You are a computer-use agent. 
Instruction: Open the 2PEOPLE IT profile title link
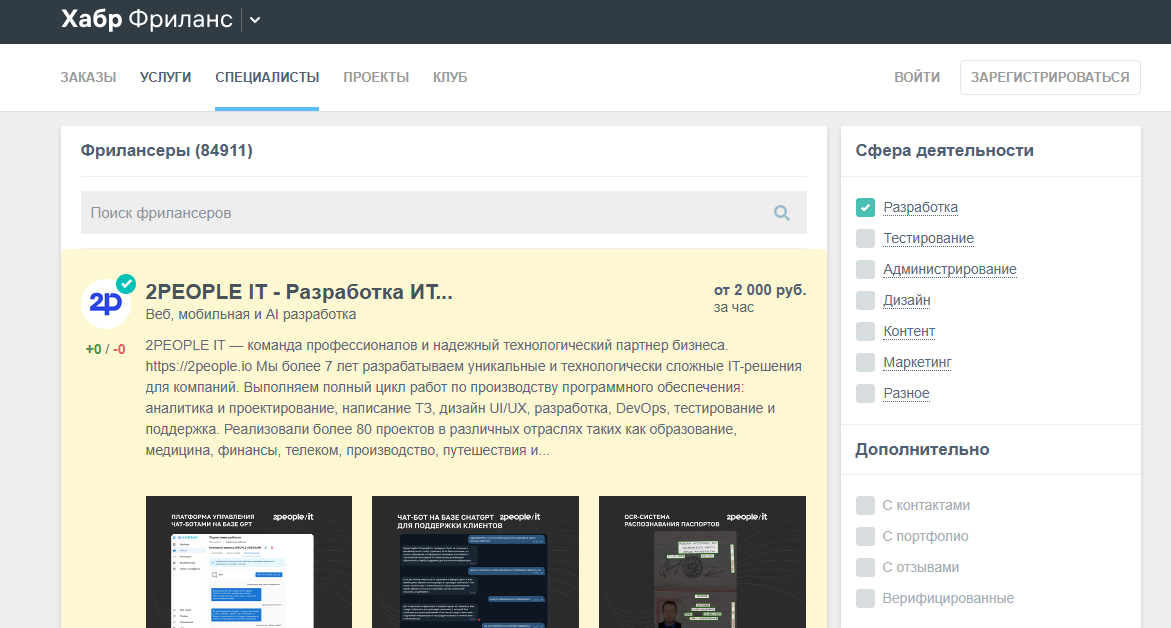point(299,292)
